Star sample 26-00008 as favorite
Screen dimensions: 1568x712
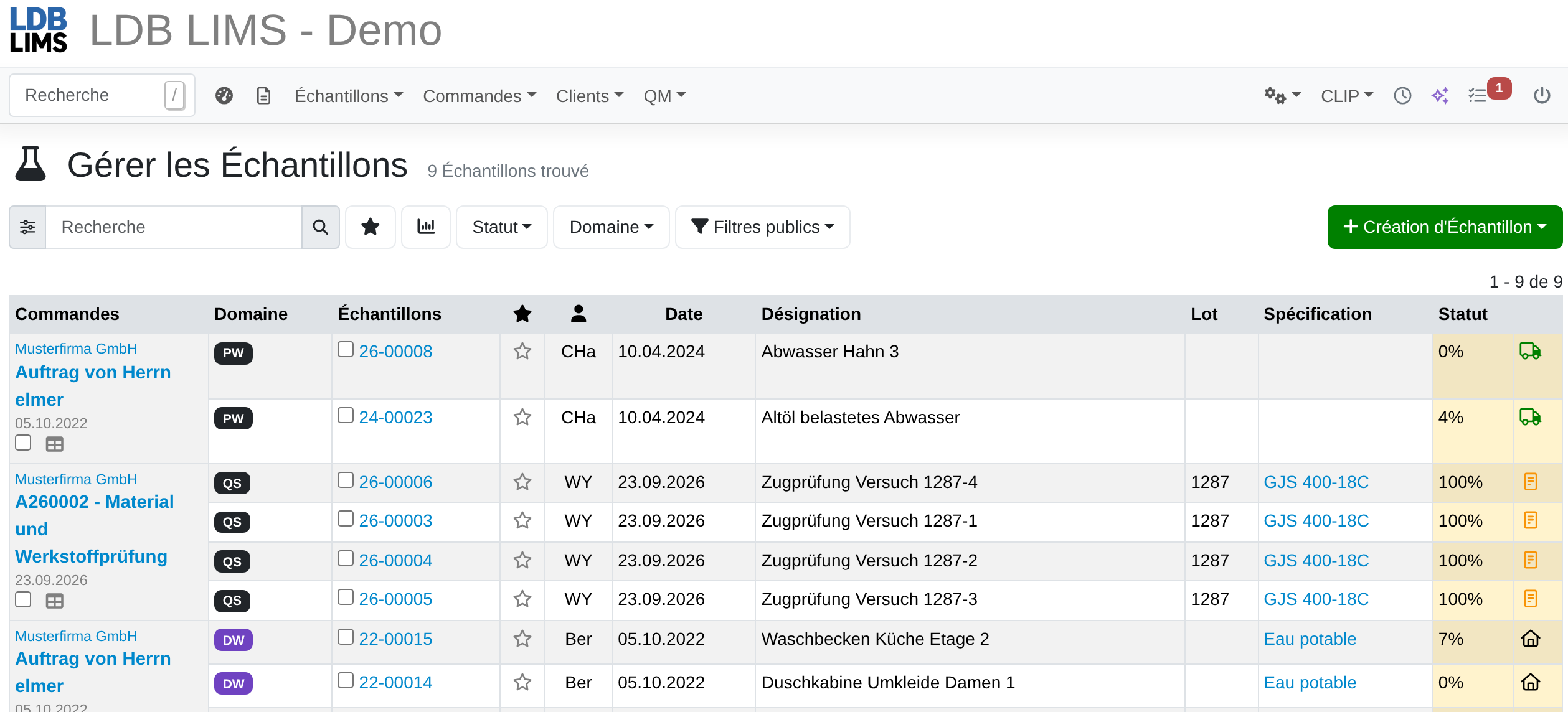tap(522, 352)
